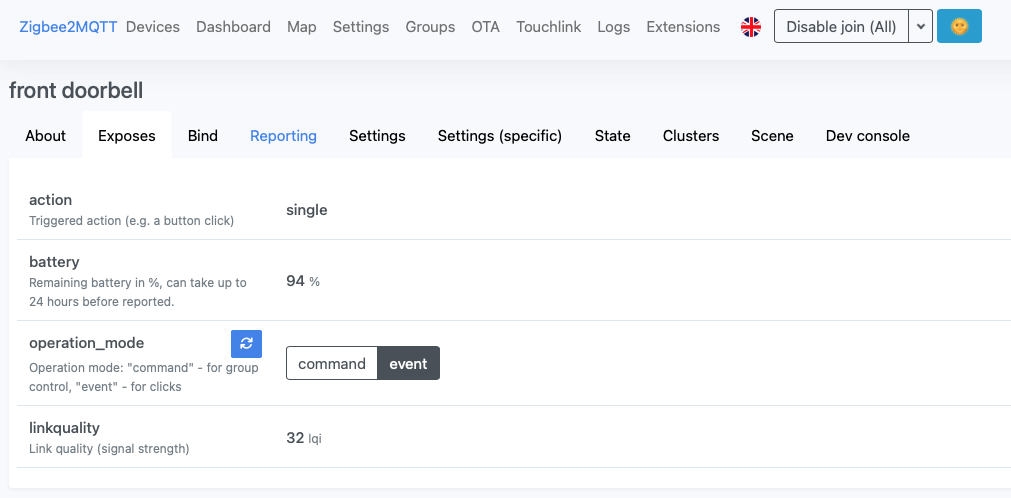Open the Devices page

coord(153,27)
